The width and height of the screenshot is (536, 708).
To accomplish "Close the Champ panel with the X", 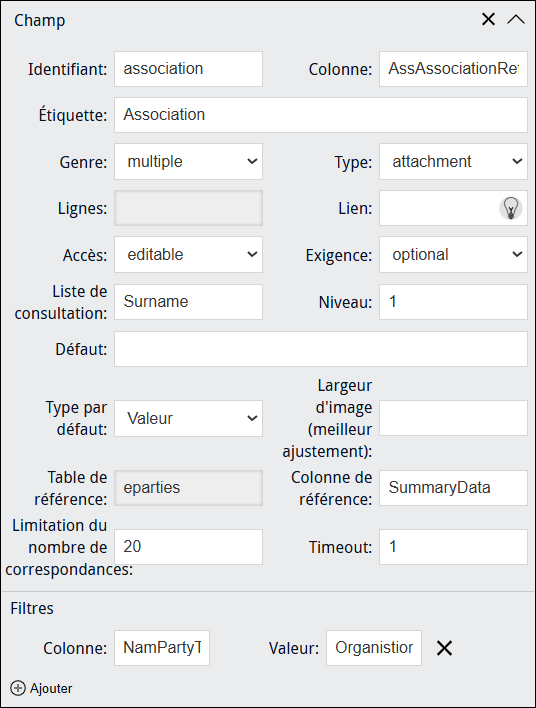I will (x=488, y=19).
